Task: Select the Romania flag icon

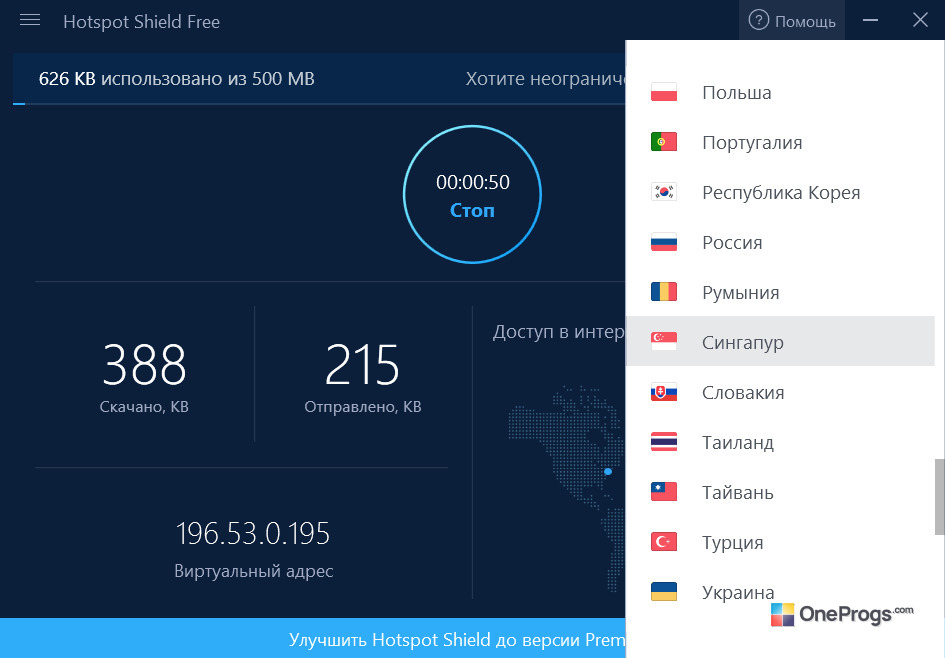Action: [x=664, y=292]
